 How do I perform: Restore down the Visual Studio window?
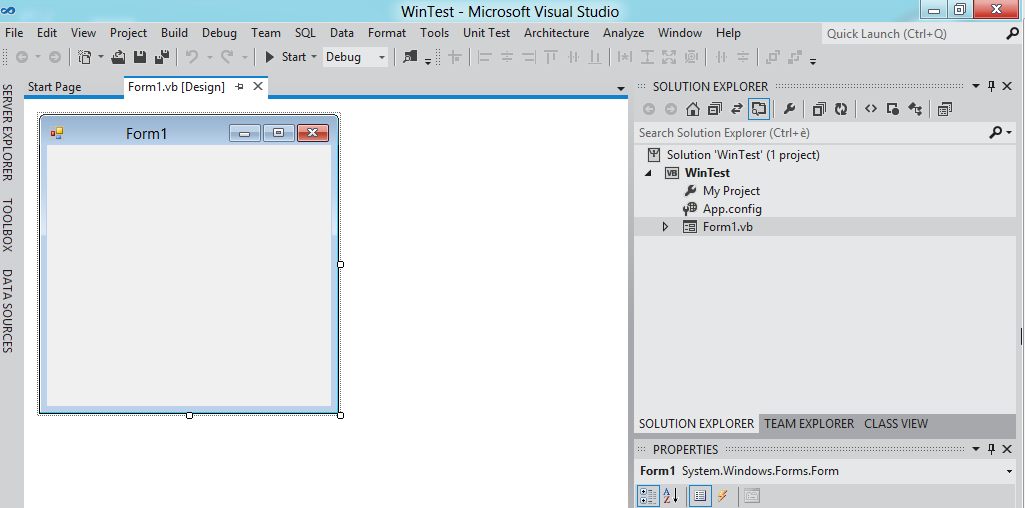[x=959, y=9]
